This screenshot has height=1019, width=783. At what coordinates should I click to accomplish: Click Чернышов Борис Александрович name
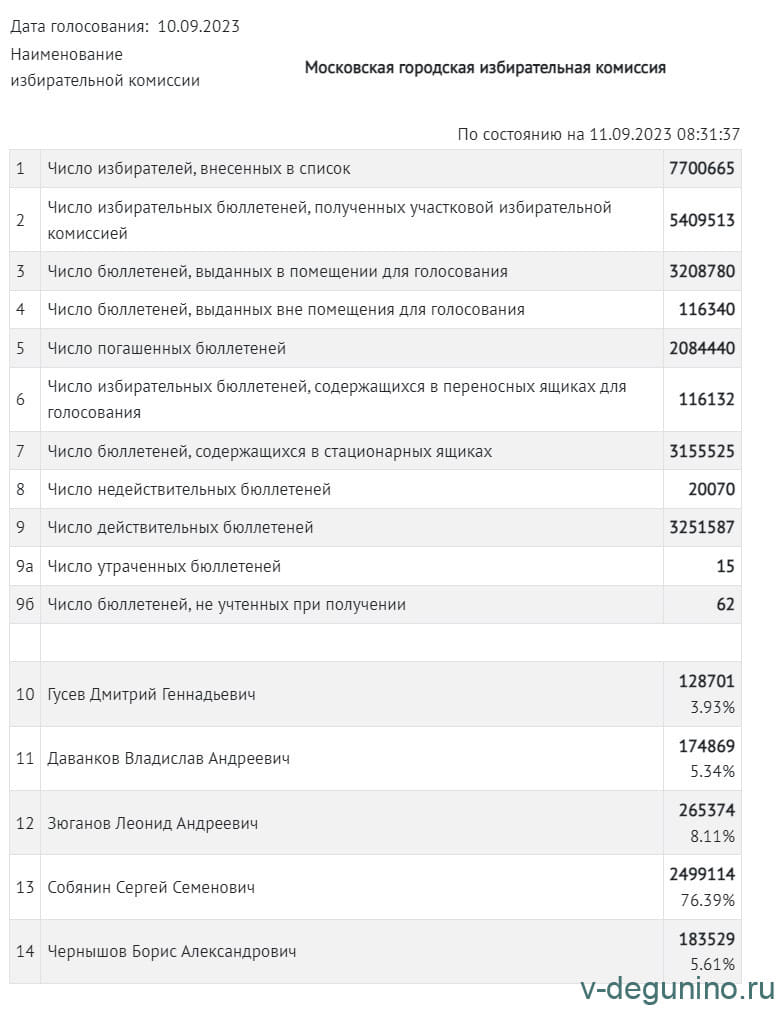click(x=172, y=952)
